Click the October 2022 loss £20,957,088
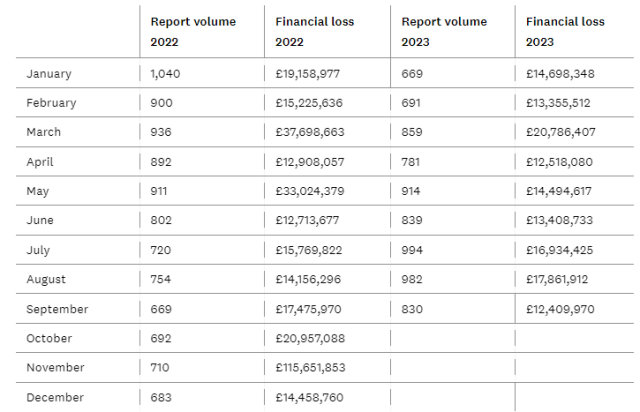640x412 pixels. click(x=310, y=339)
